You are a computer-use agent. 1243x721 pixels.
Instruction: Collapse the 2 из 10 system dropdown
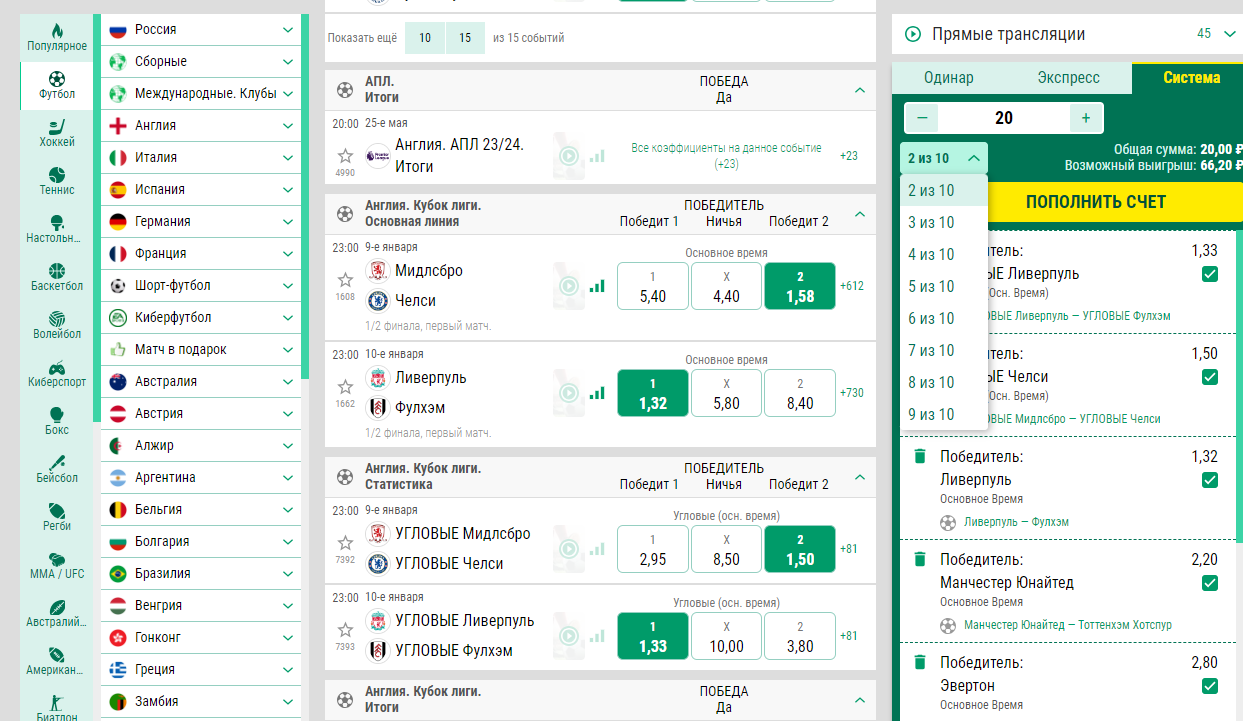pos(944,158)
